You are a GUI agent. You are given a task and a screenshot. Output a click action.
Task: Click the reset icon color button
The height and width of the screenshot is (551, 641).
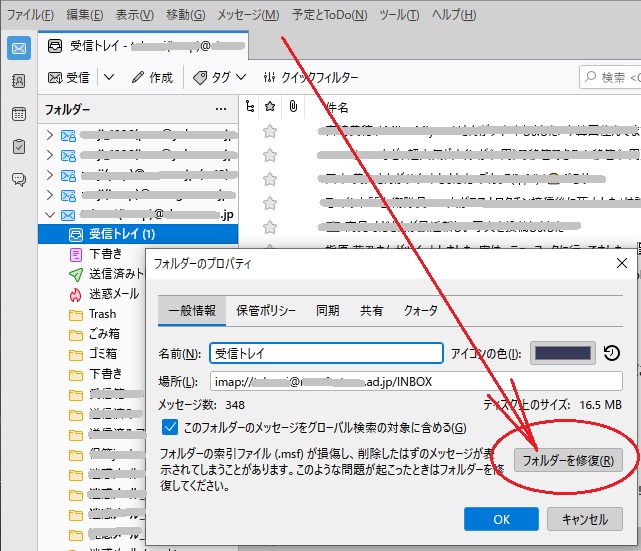[612, 353]
